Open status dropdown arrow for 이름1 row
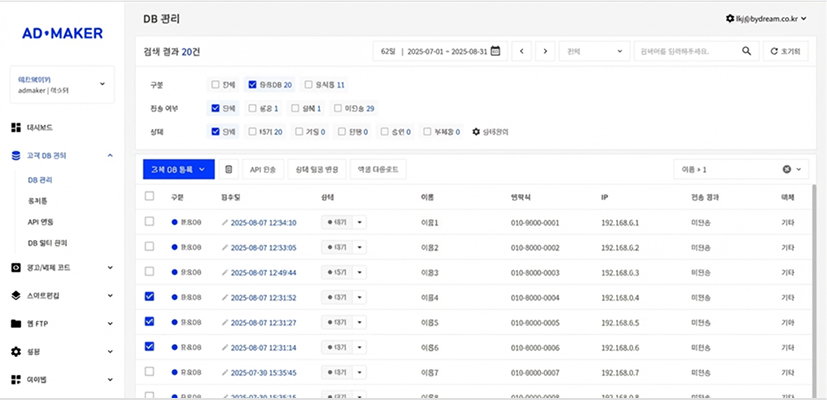 (360, 223)
